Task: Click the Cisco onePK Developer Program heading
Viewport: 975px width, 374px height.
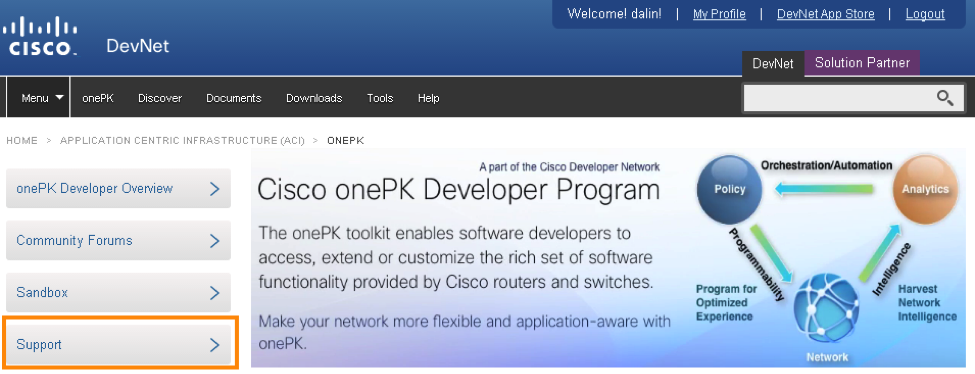Action: 458,190
